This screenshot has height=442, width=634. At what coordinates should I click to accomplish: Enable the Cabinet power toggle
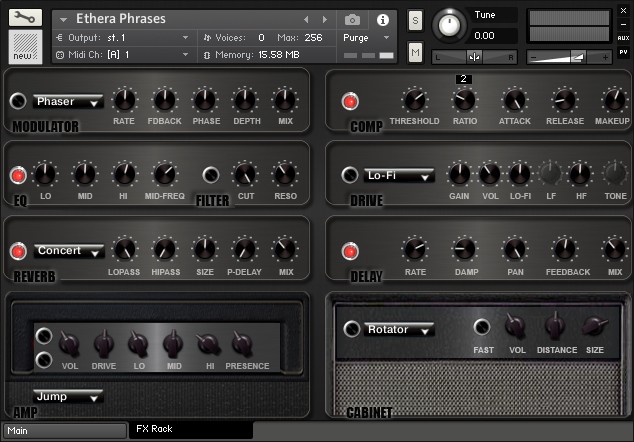click(x=352, y=329)
